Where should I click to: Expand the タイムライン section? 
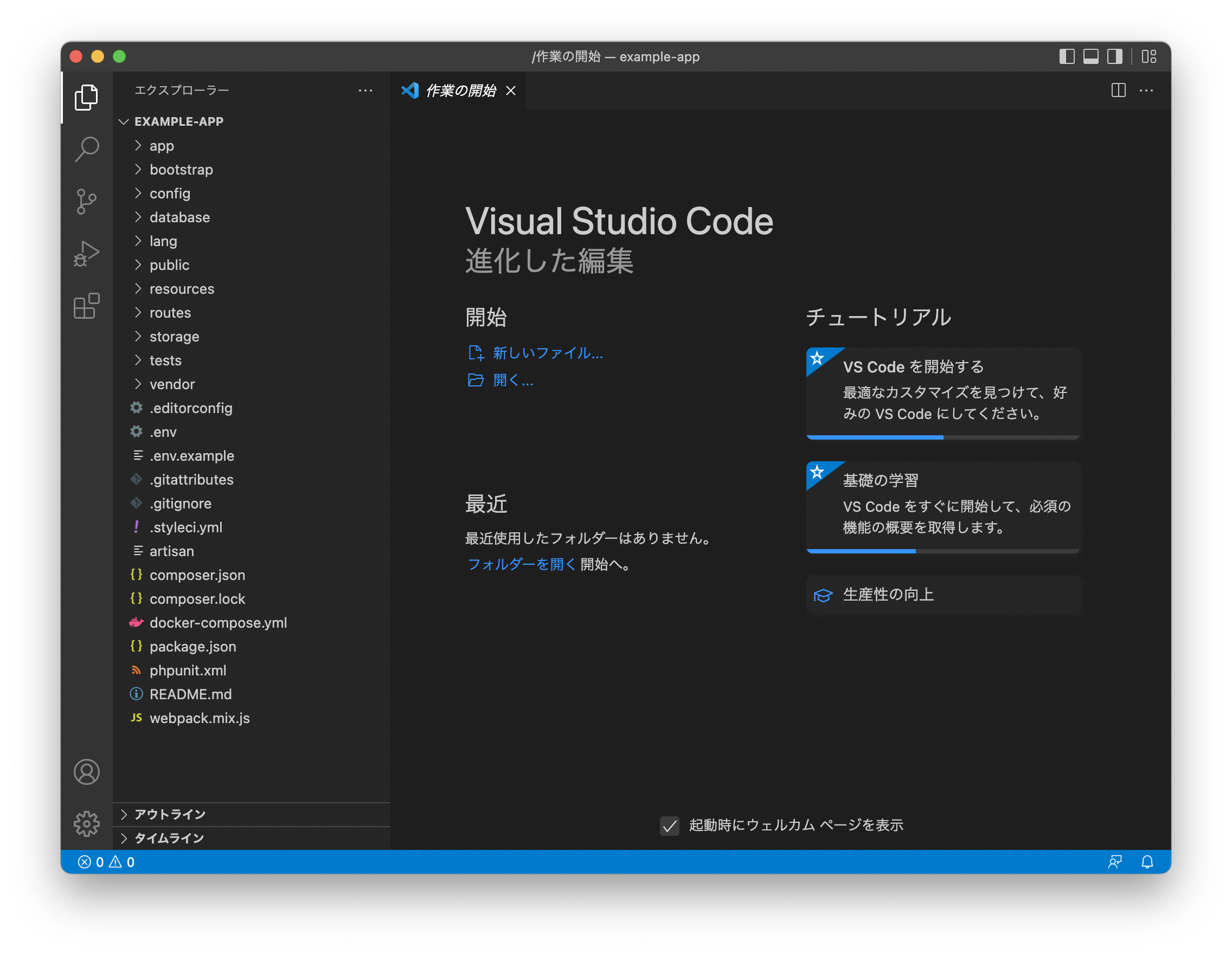(252, 838)
